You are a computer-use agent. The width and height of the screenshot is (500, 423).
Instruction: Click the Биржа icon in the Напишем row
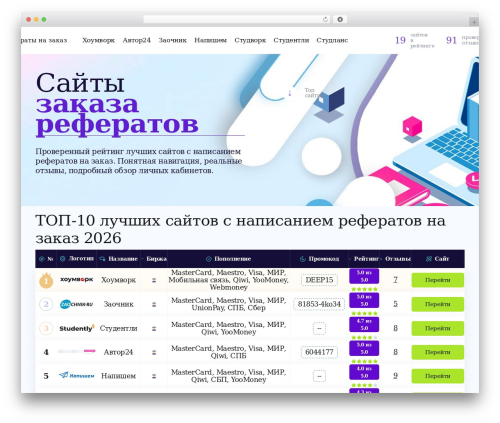click(154, 376)
